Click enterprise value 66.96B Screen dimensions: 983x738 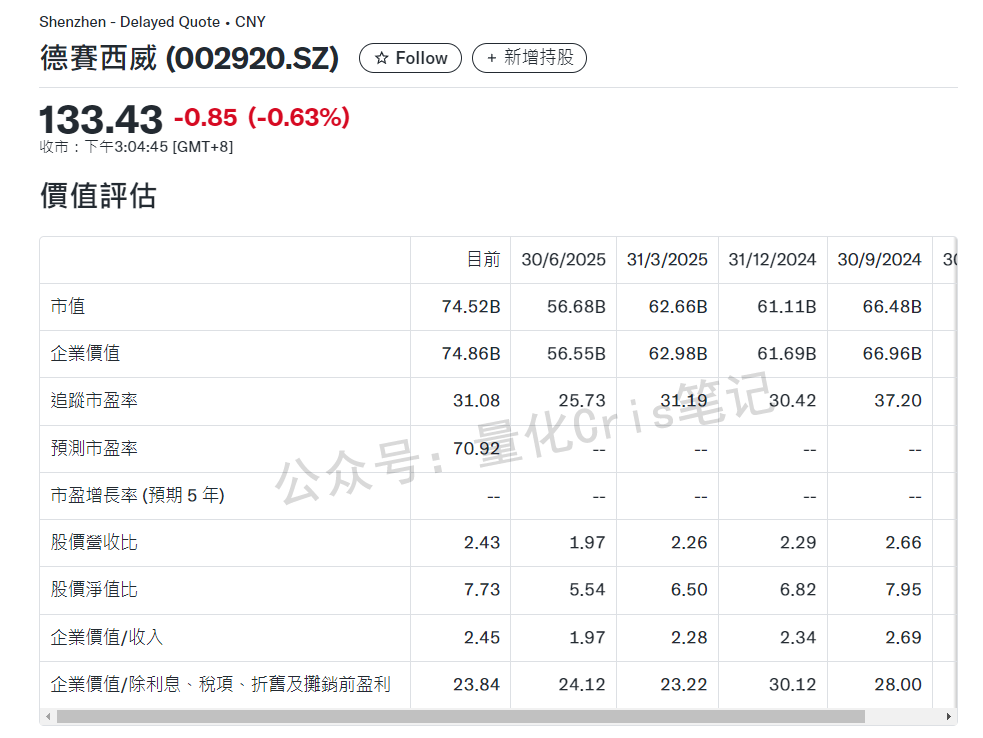[x=892, y=354]
